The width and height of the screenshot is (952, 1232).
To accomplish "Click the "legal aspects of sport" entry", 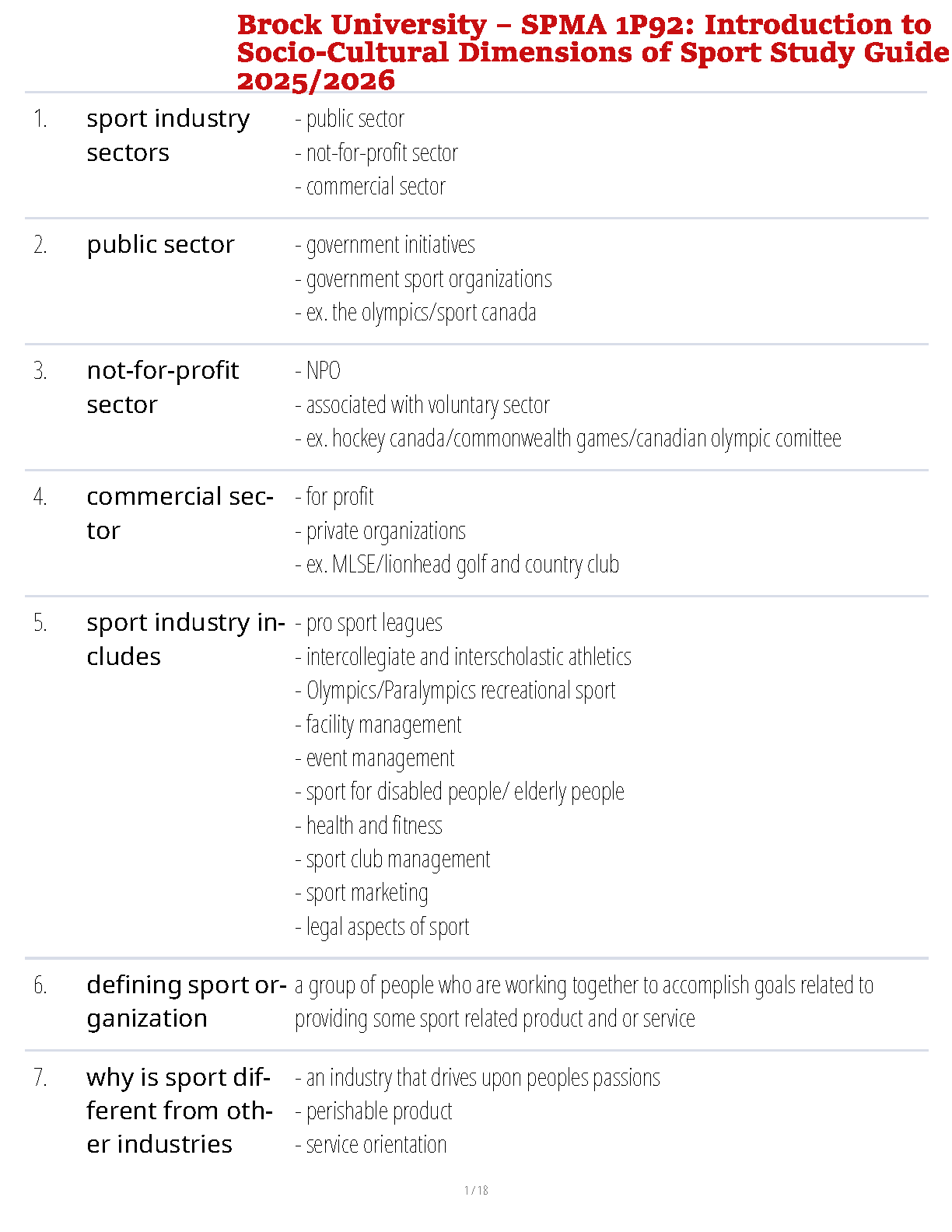I will click(382, 927).
